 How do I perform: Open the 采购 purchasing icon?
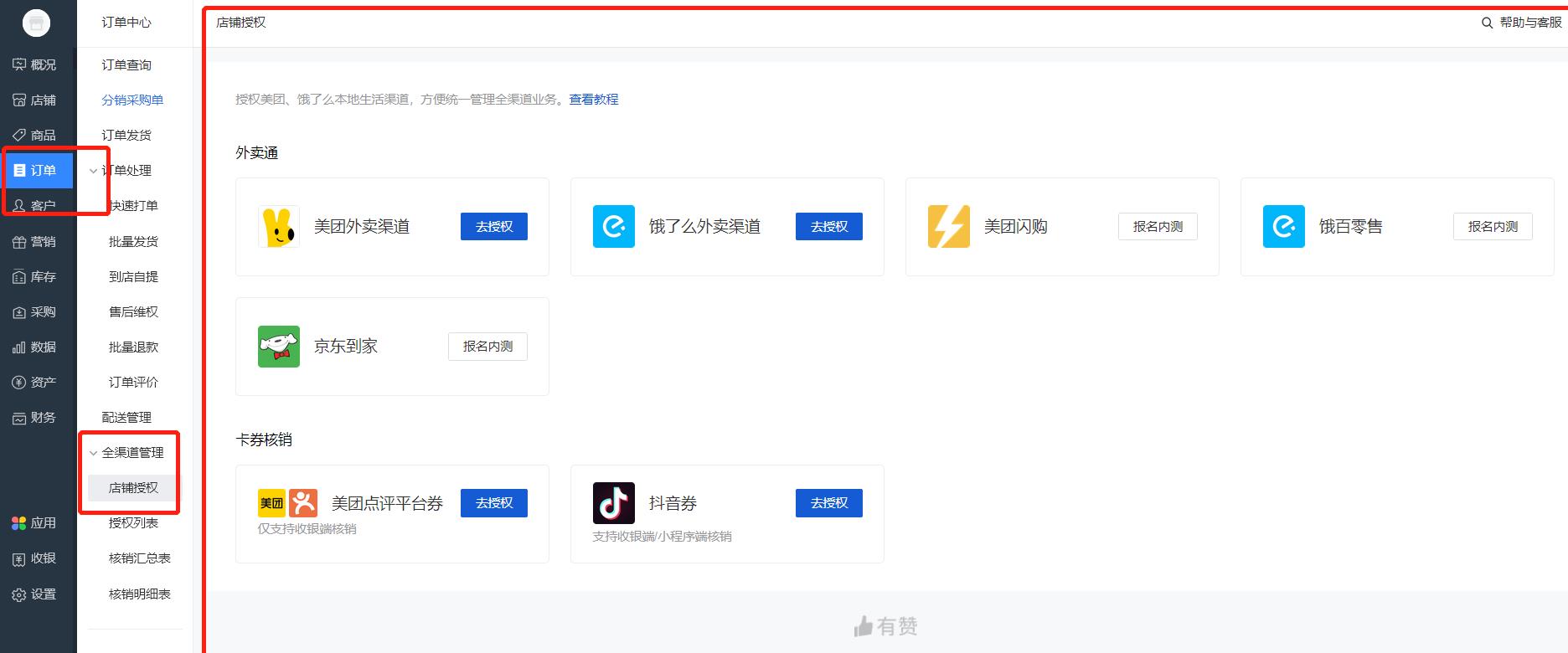[19, 312]
